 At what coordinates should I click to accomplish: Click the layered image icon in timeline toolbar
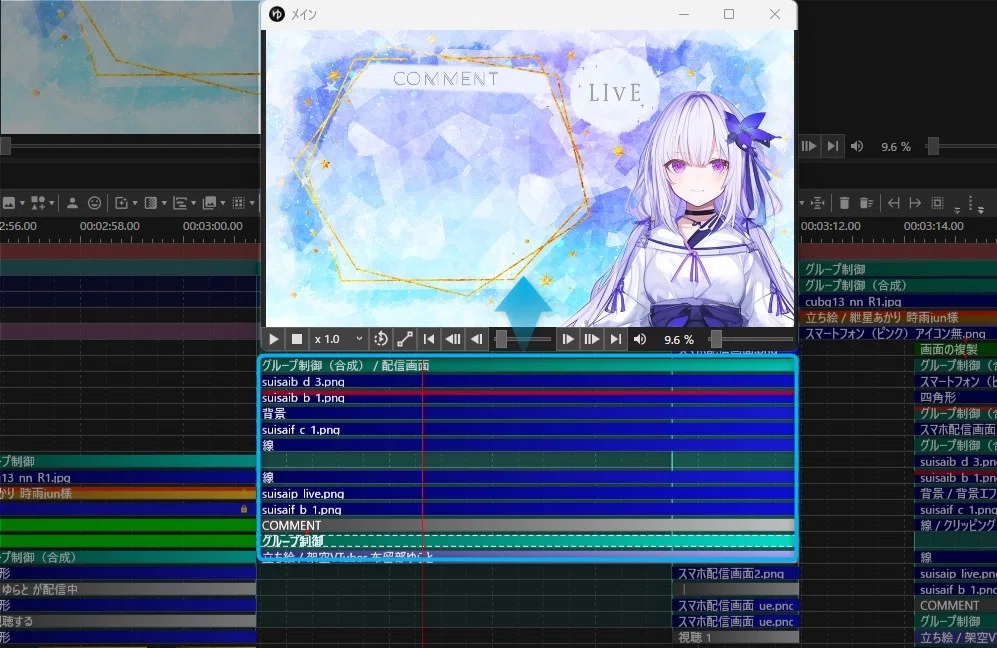209,203
